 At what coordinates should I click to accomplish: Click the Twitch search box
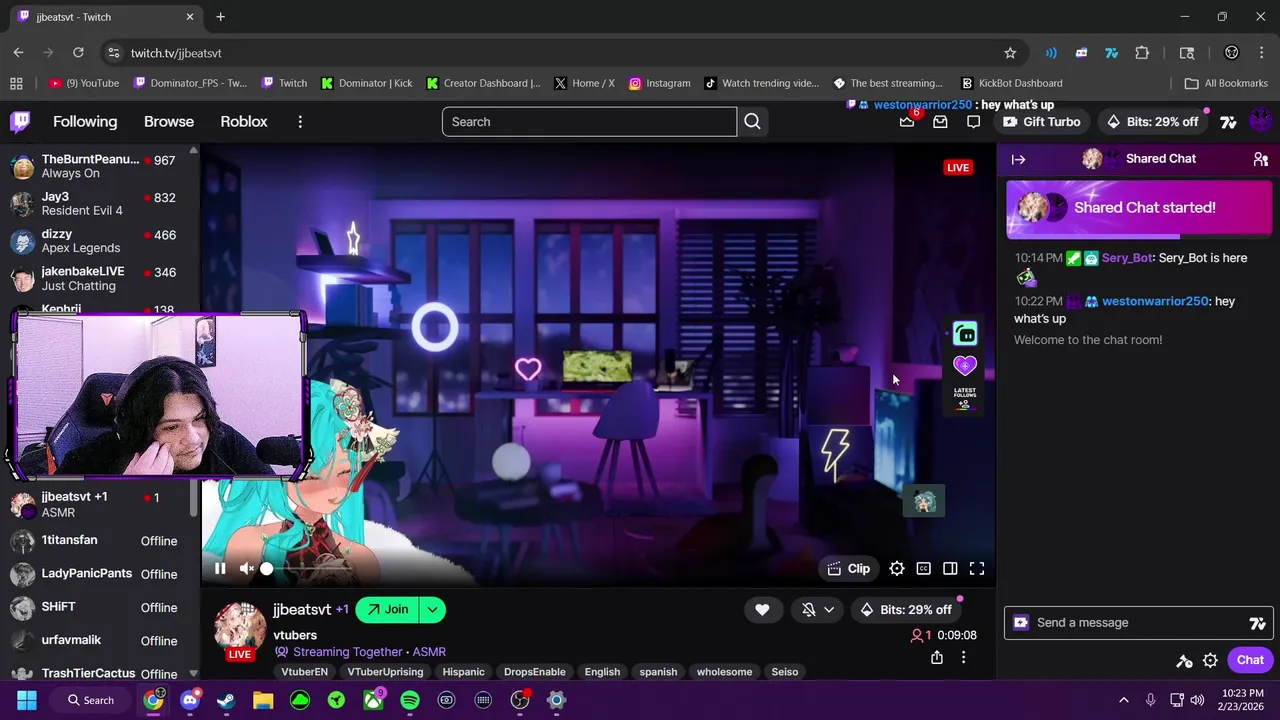click(589, 122)
